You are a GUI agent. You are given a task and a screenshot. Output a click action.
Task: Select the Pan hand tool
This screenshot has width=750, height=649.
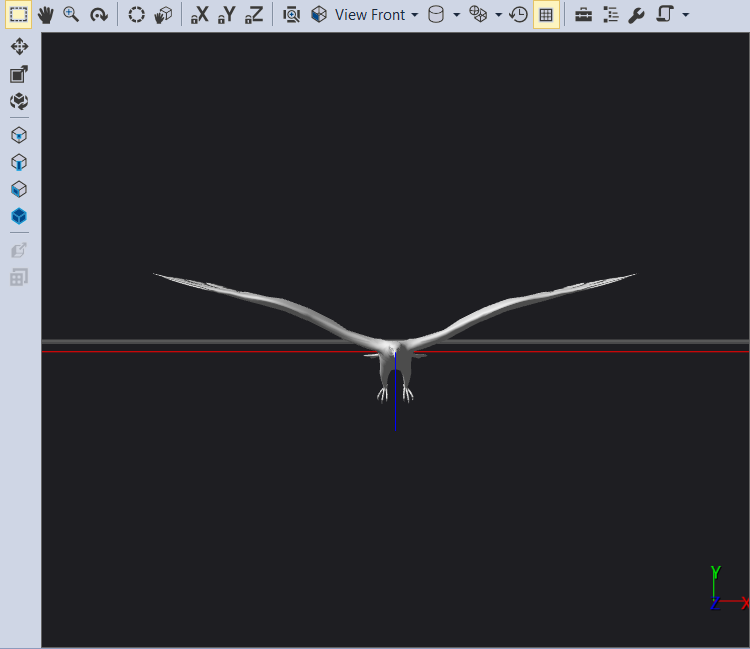[45, 15]
